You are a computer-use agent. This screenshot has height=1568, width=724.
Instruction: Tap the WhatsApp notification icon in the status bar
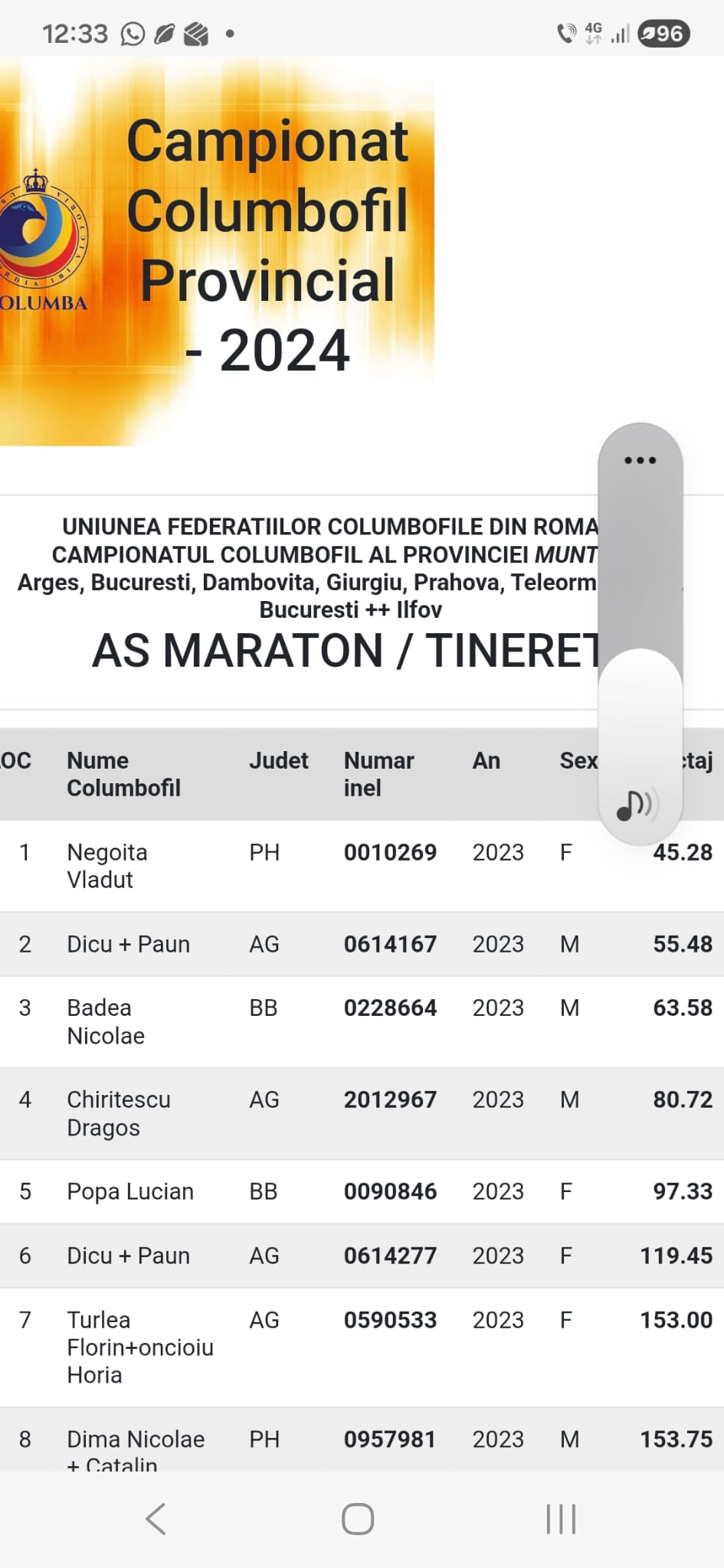(133, 34)
